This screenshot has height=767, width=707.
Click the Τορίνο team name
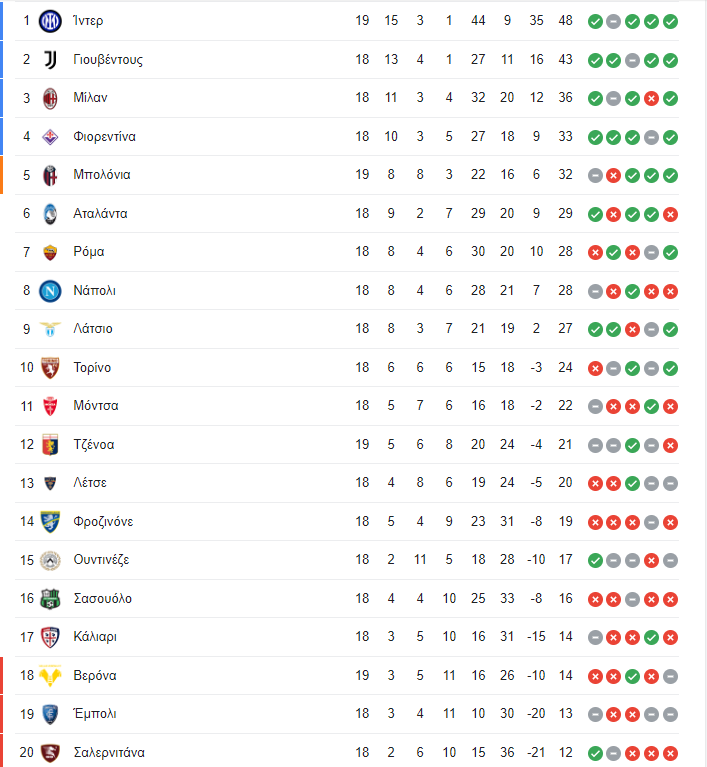(x=92, y=367)
